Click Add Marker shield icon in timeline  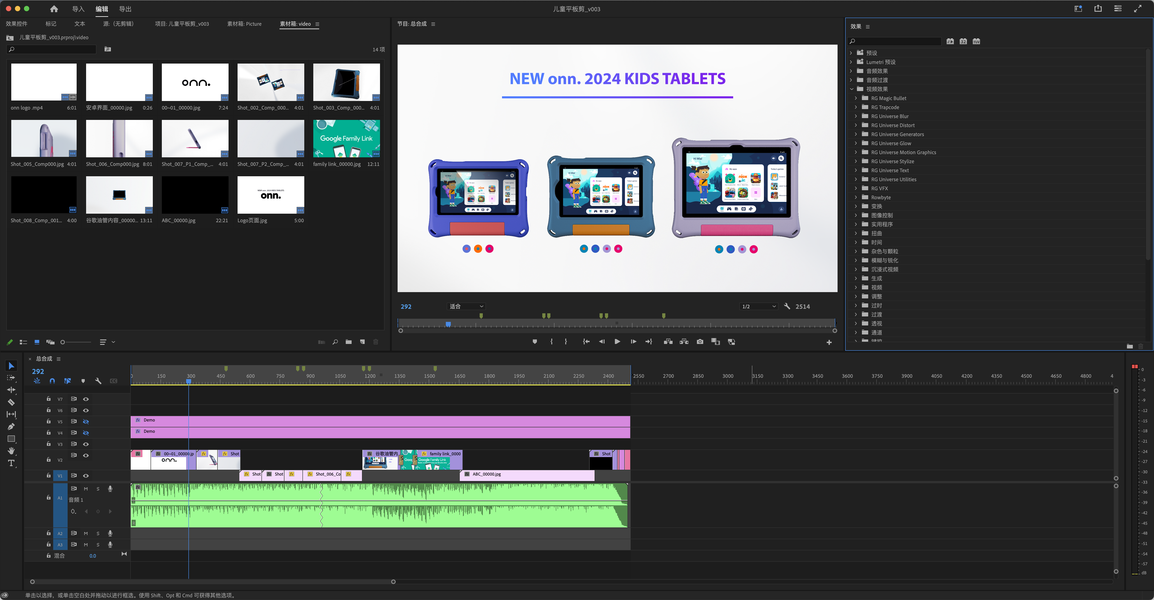[82, 381]
